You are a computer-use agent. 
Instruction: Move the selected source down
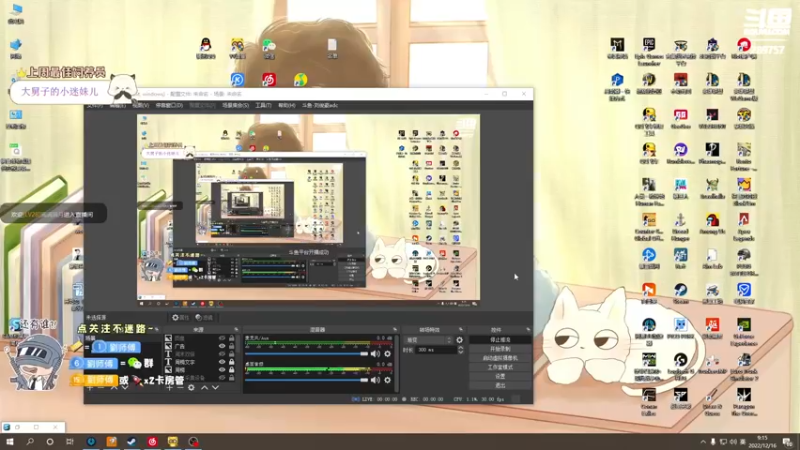pyautogui.click(x=215, y=388)
